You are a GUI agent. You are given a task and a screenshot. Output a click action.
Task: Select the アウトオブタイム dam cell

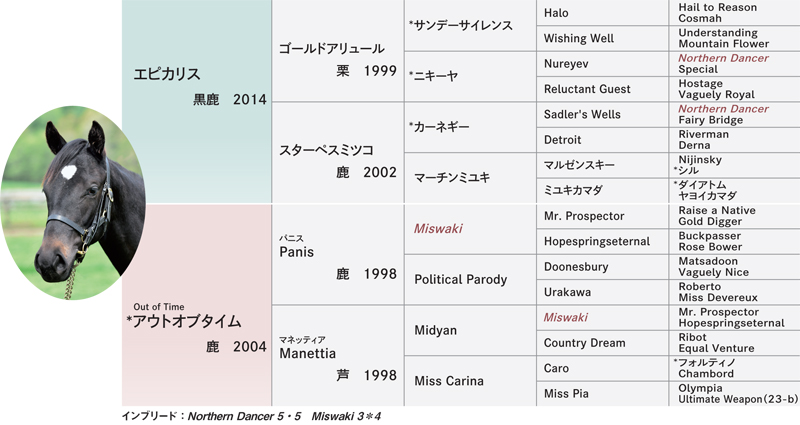[196, 305]
